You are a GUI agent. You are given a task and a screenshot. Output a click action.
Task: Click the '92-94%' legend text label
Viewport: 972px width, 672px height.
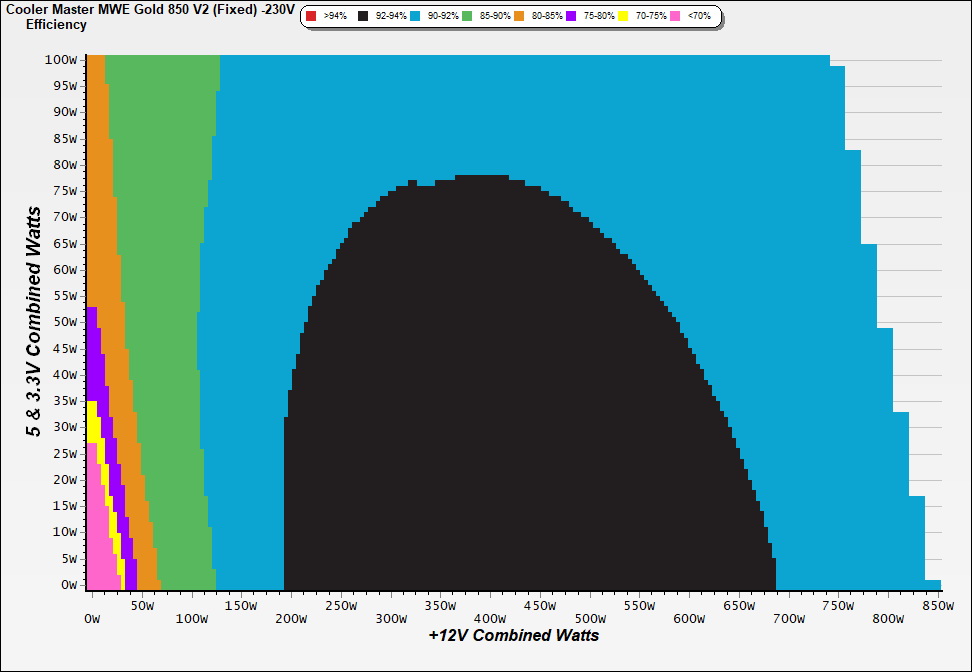pos(390,17)
